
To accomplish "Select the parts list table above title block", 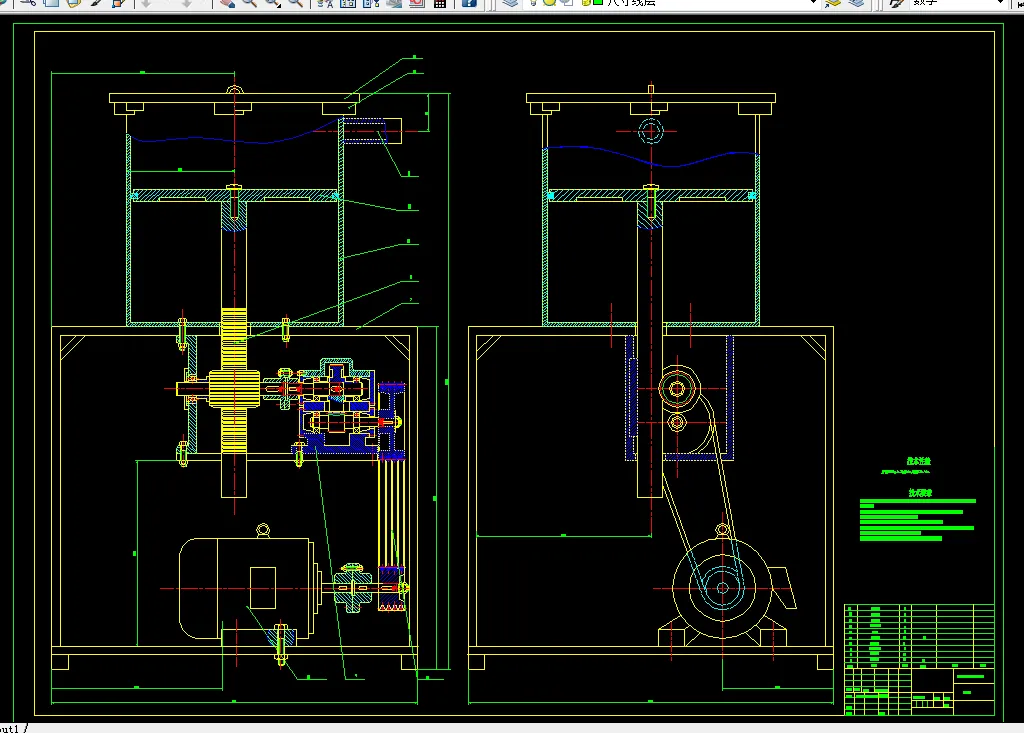I will tap(919, 635).
